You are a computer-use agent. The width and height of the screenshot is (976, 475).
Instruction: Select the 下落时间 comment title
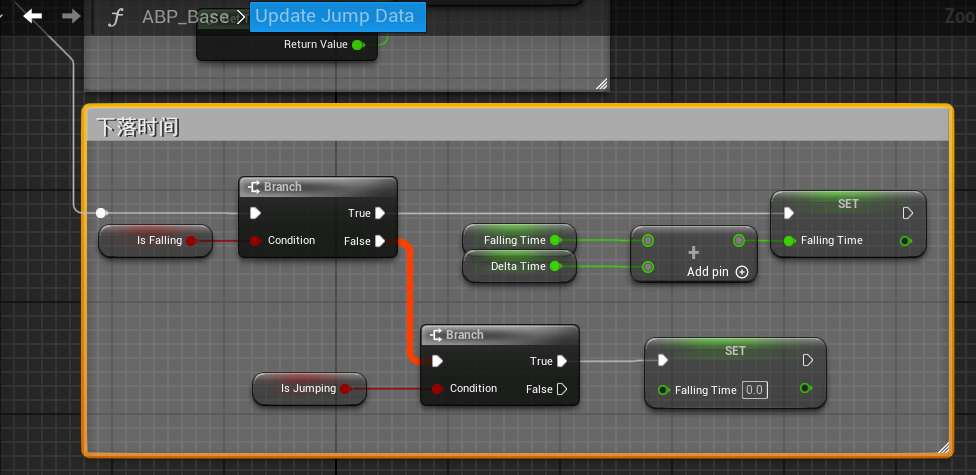pyautogui.click(x=138, y=127)
